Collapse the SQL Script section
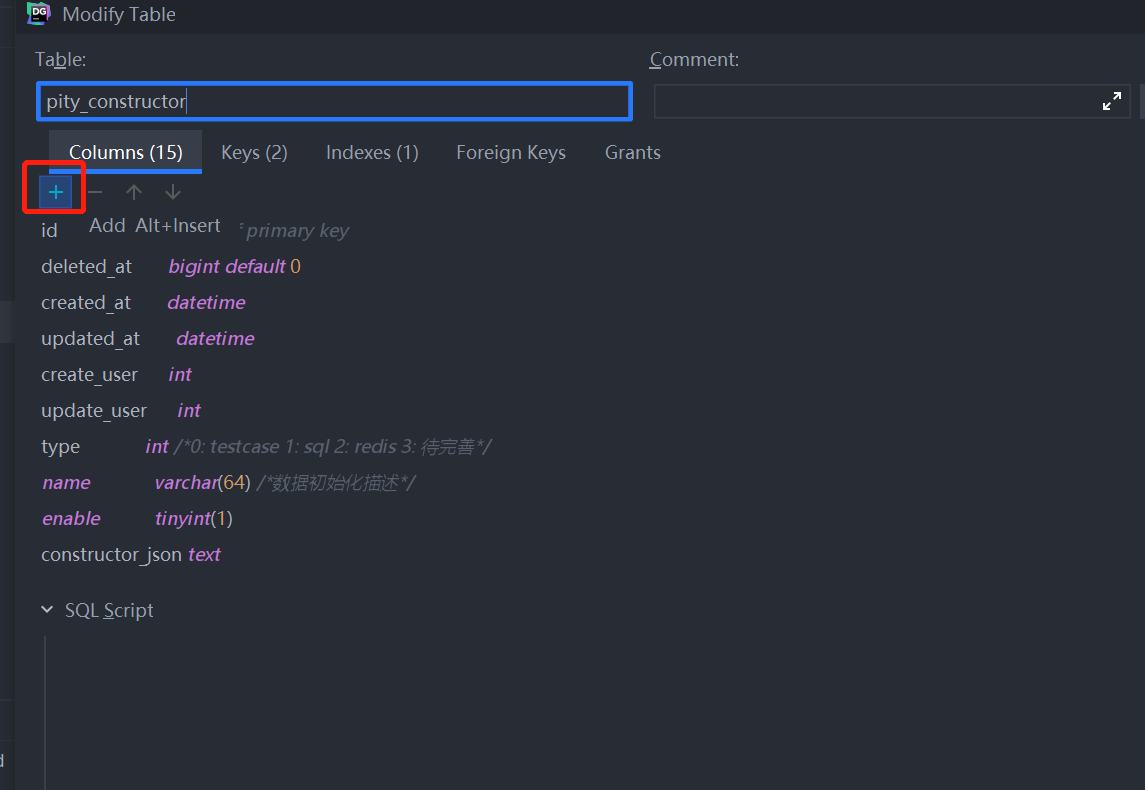1145x790 pixels. [47, 610]
